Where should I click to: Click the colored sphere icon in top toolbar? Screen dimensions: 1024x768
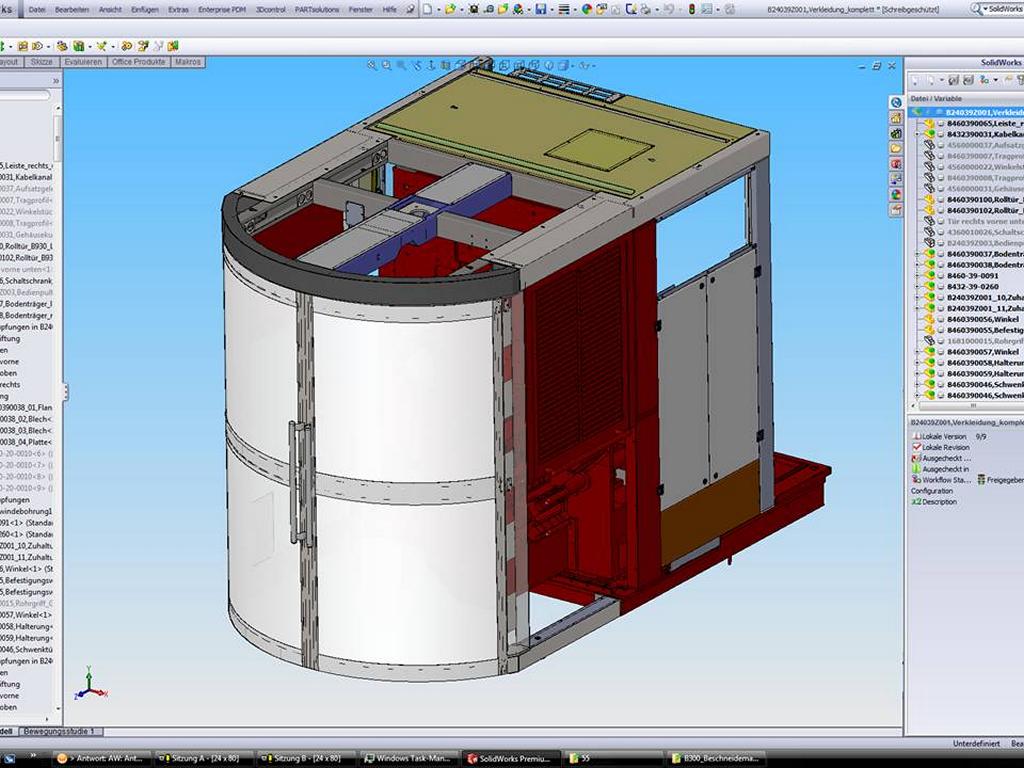click(586, 9)
